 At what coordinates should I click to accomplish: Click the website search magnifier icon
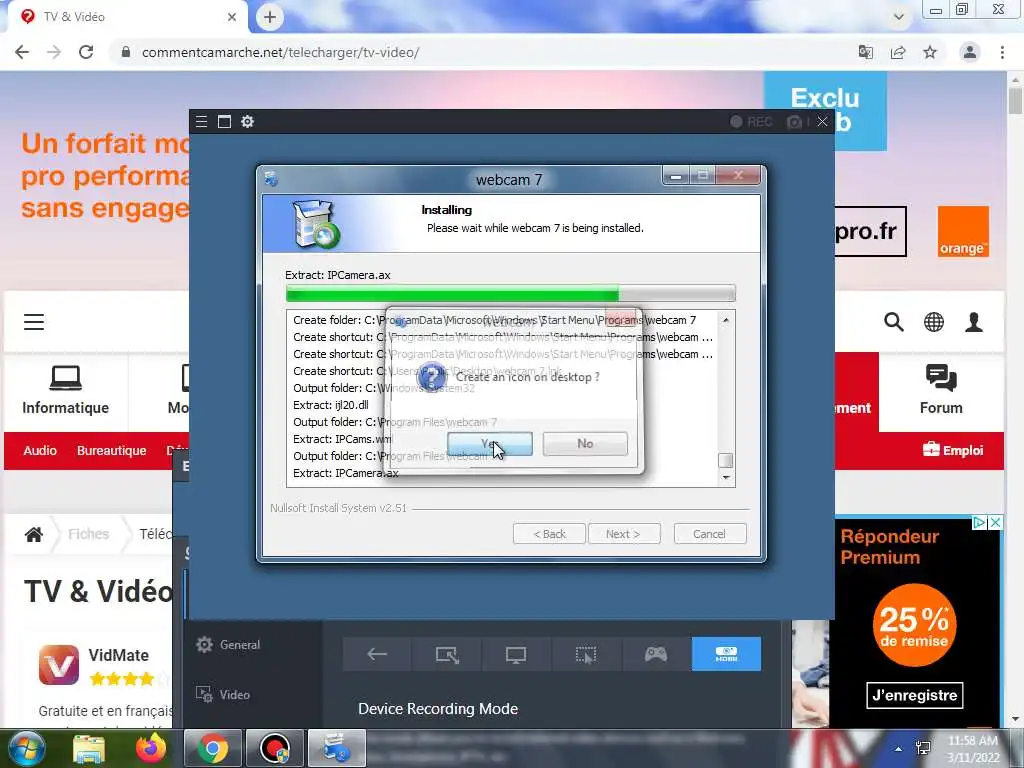893,322
